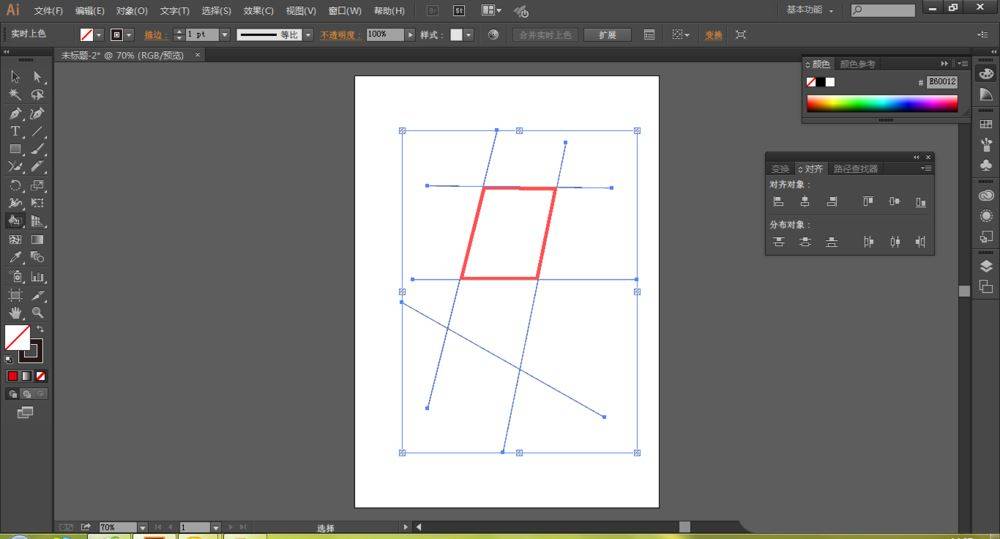Switch to the 路径查找器 tab
1000x539 pixels.
coord(855,169)
